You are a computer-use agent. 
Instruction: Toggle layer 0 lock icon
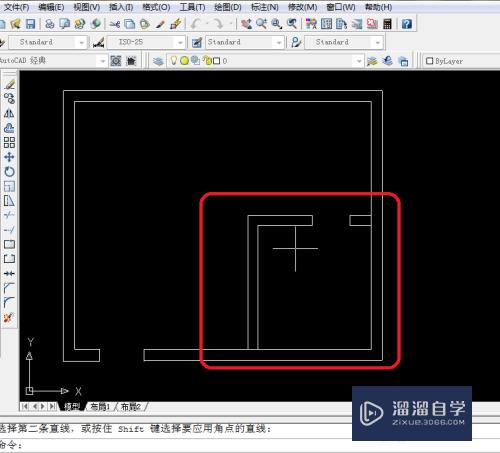point(208,61)
